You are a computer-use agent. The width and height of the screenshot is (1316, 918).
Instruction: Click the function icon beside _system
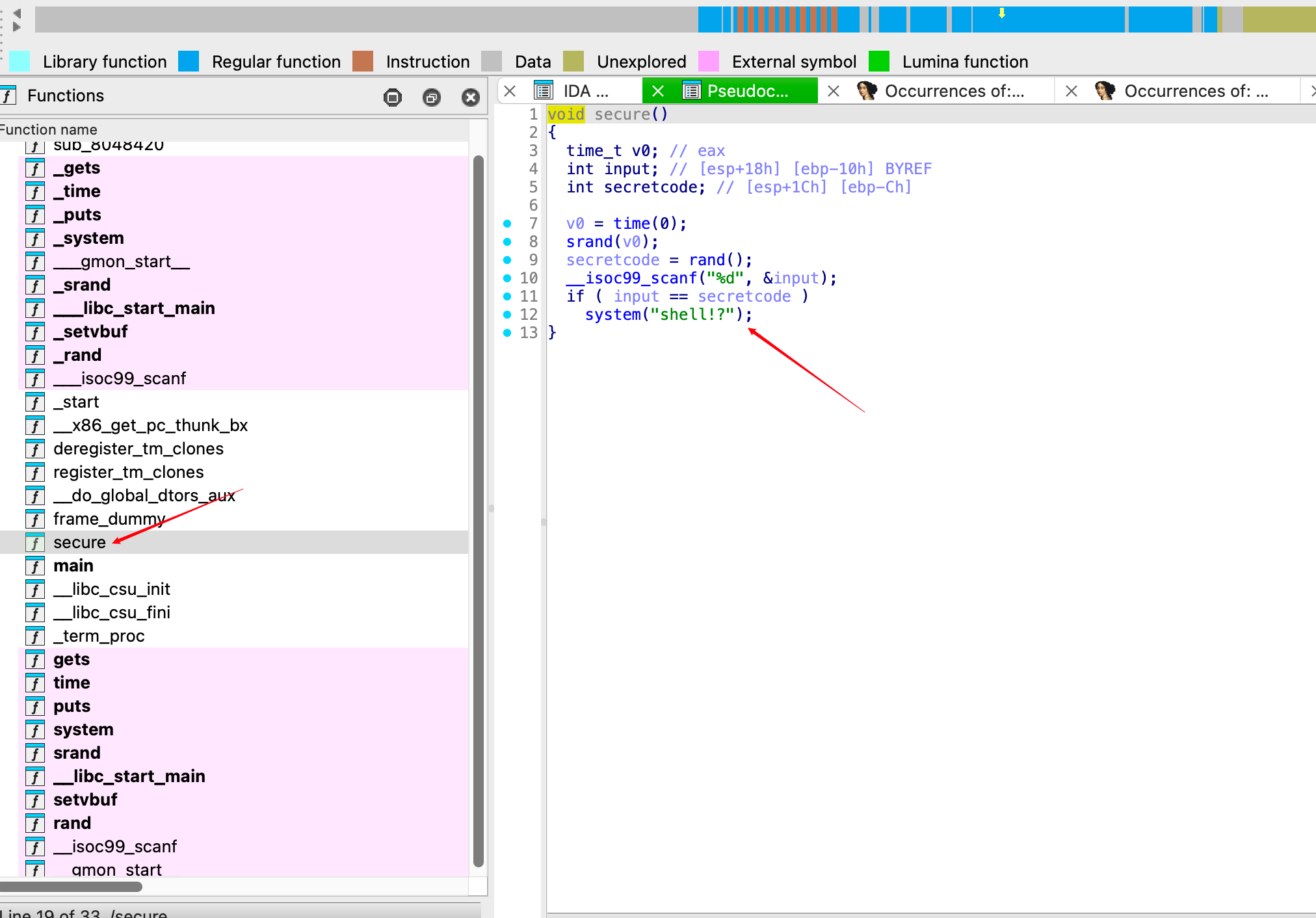pyautogui.click(x=35, y=239)
